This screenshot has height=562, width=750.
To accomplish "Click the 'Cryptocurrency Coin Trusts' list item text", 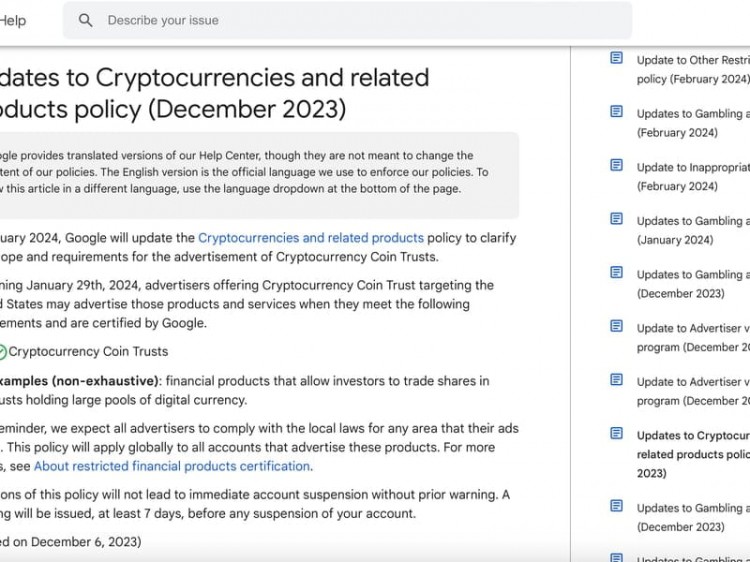I will point(88,352).
